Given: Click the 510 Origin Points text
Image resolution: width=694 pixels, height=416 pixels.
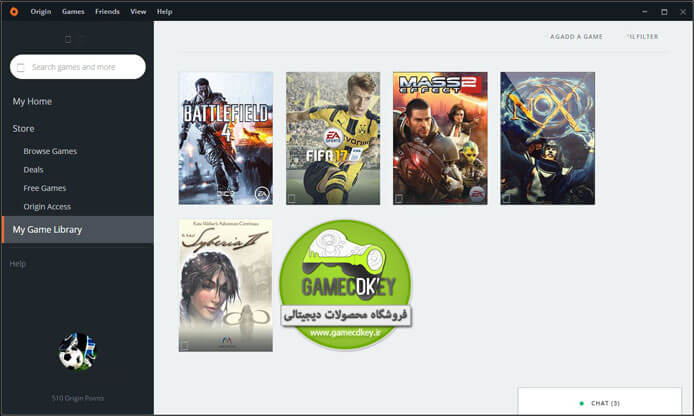Looking at the screenshot, I should coord(77,398).
